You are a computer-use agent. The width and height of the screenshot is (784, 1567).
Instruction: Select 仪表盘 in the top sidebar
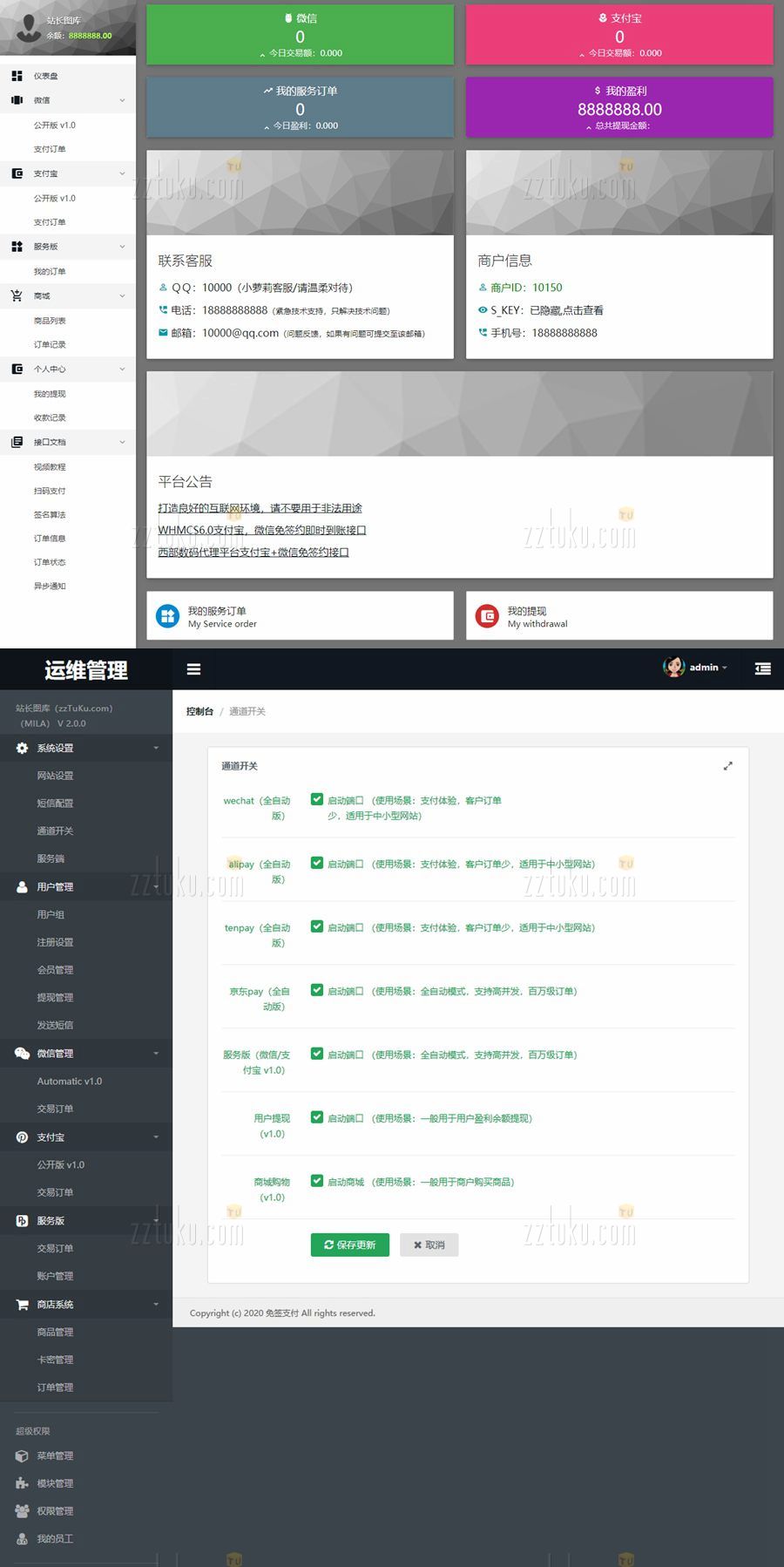click(x=45, y=76)
